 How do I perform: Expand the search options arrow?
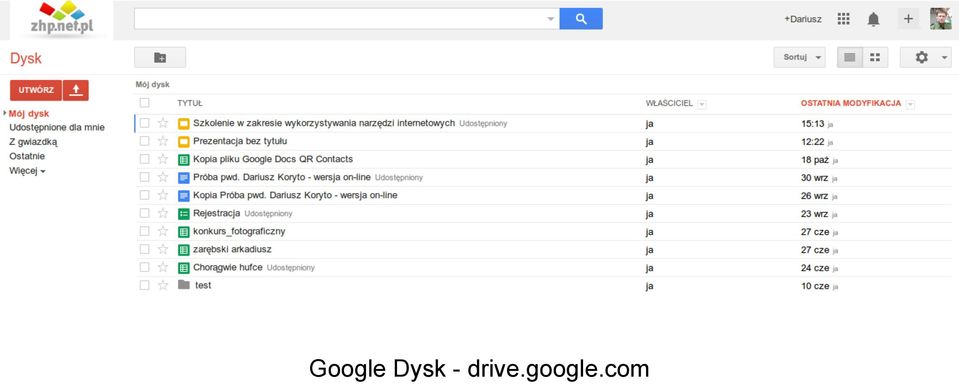tap(550, 20)
